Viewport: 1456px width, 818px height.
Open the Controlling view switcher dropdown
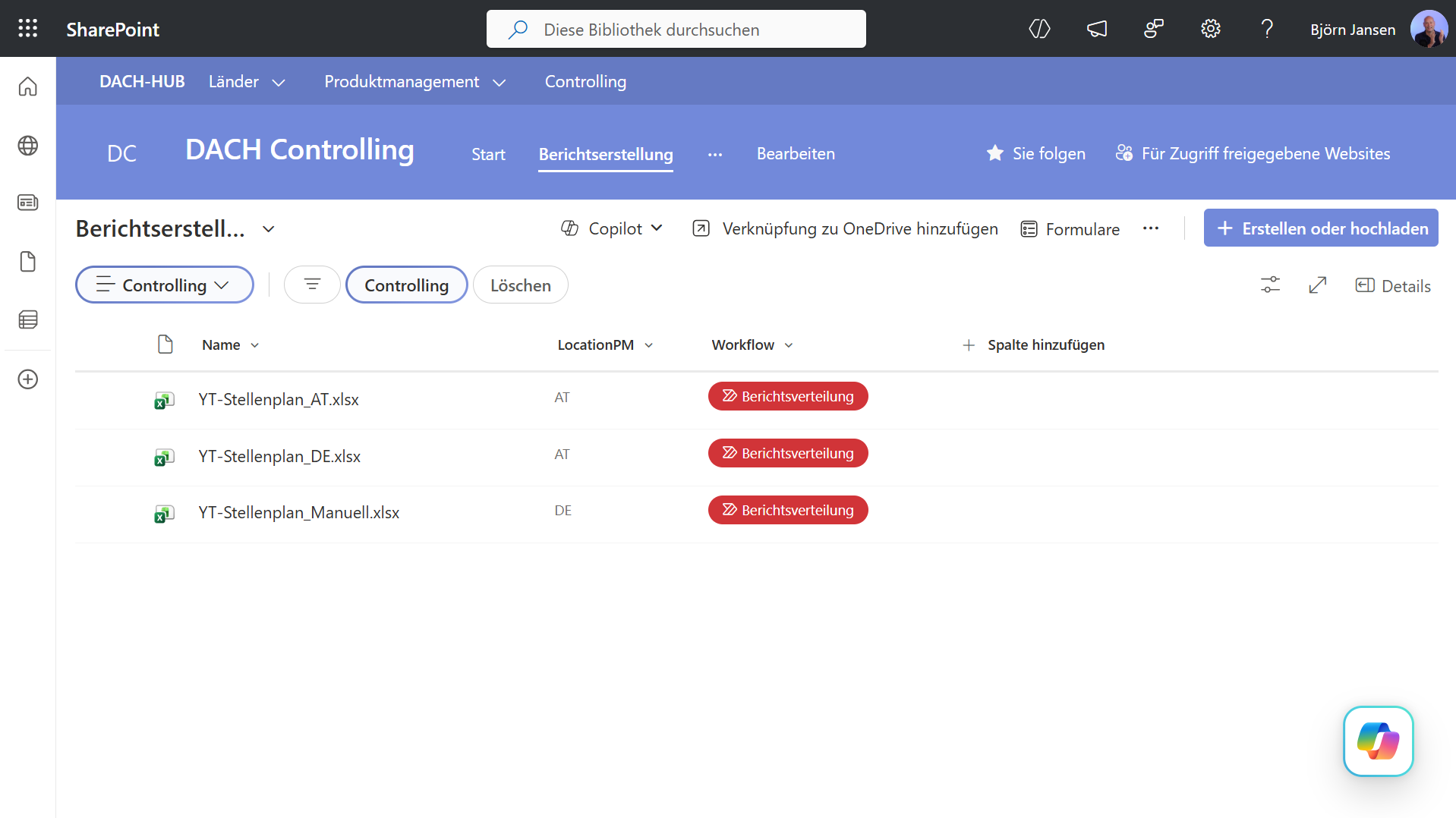[x=164, y=285]
